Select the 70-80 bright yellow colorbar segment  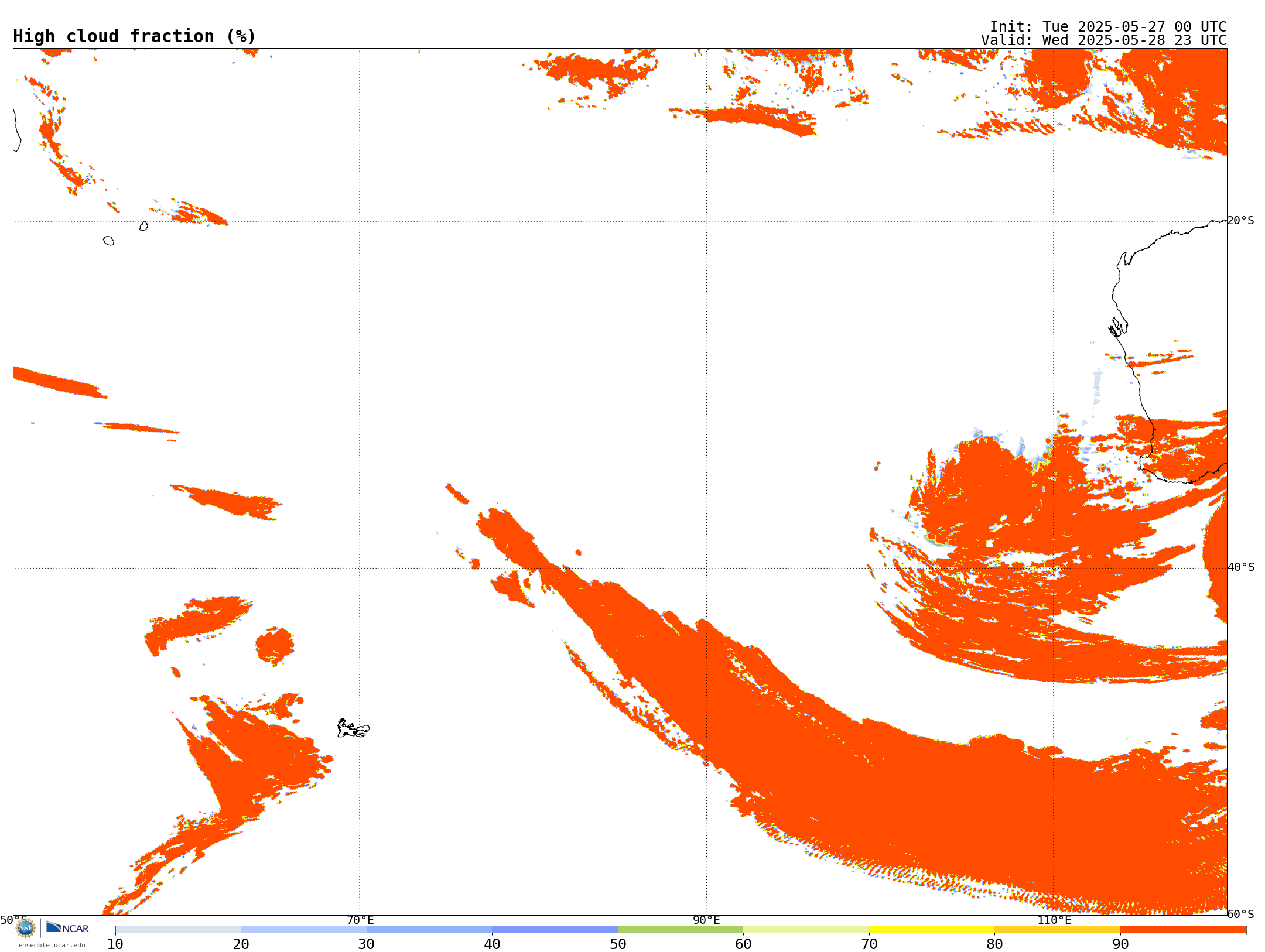coord(932,930)
